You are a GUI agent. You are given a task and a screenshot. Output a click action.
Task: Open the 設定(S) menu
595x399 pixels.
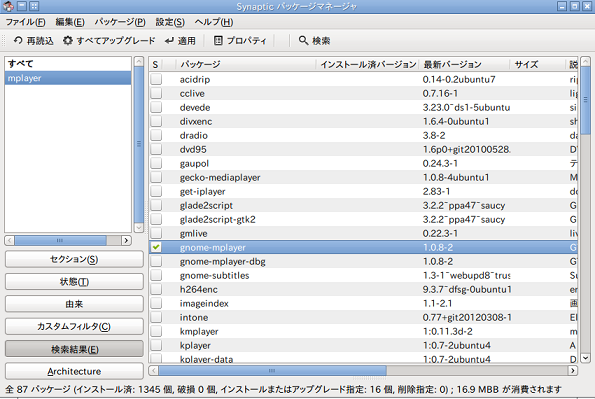click(170, 22)
